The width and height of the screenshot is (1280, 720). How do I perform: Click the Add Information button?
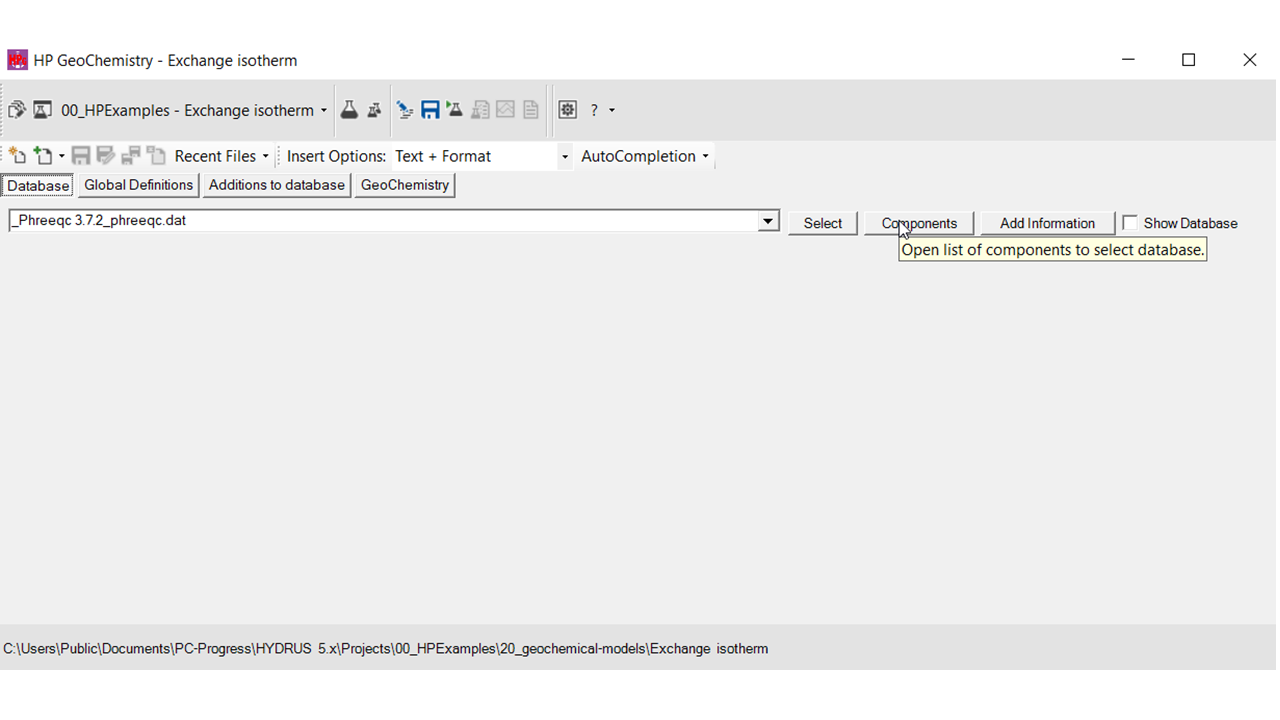point(1047,223)
